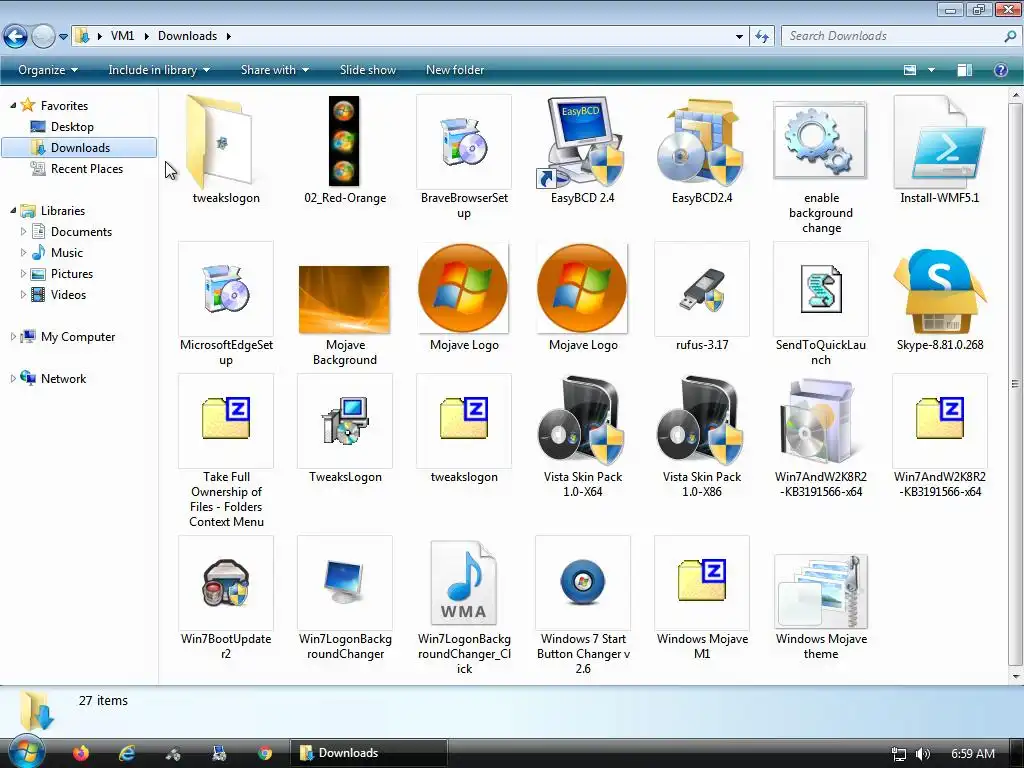Select the Vista Skin Pack 1.0-X86 installer

[x=700, y=420]
